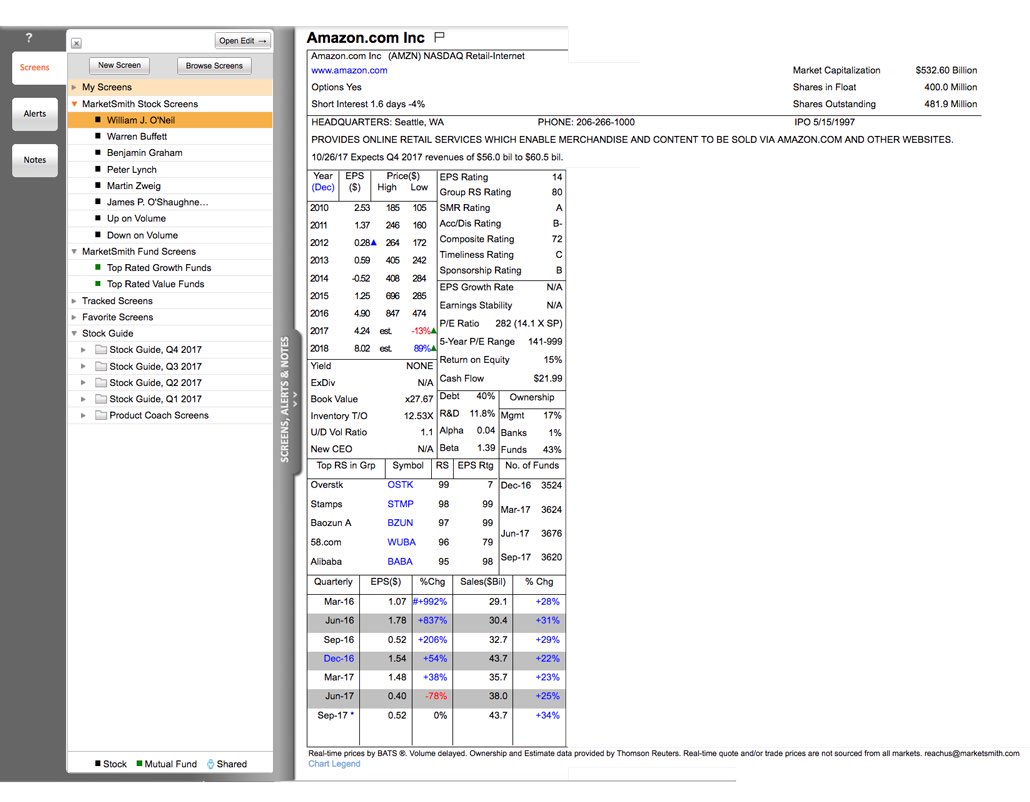This screenshot has height=802, width=1030.
Task: Click the Shares in Float 400.0 Million
Action: point(951,87)
